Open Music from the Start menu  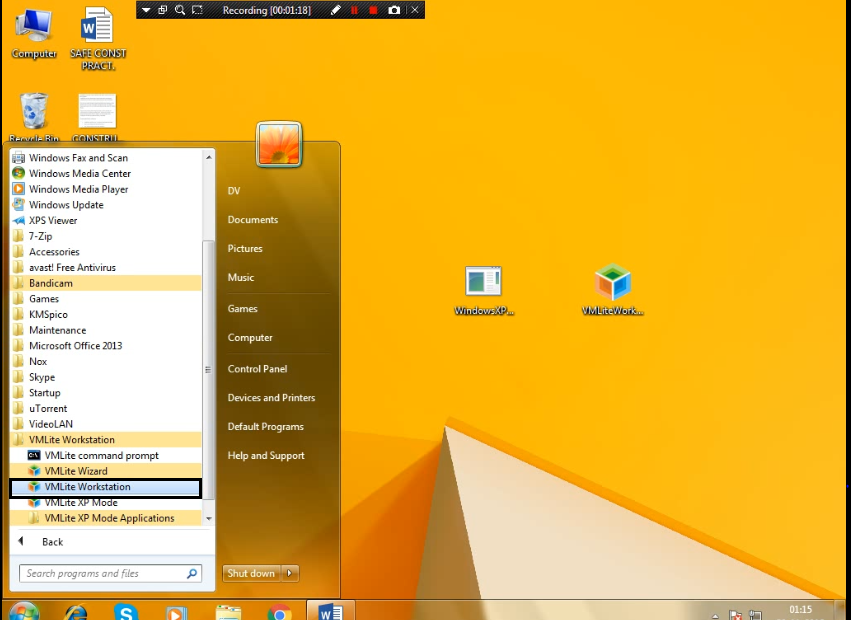click(241, 277)
